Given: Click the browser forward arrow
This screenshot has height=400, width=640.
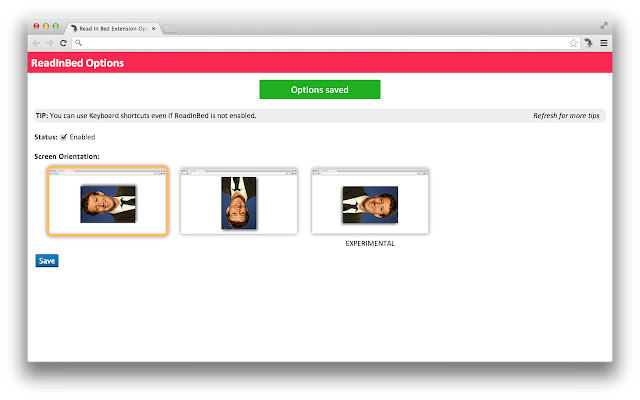Looking at the screenshot, I should coord(49,43).
